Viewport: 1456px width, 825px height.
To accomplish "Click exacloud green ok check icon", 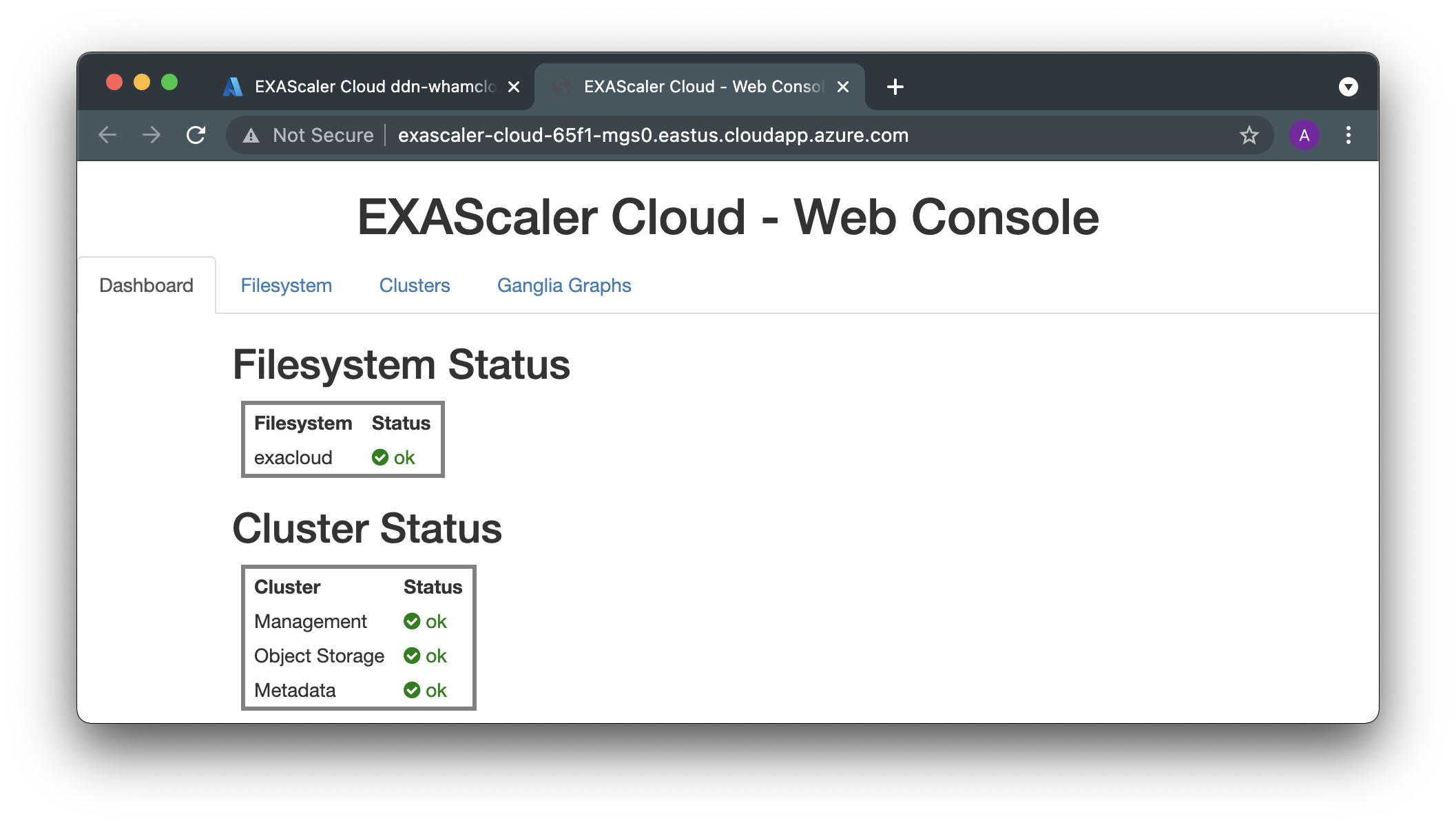I will [x=379, y=457].
